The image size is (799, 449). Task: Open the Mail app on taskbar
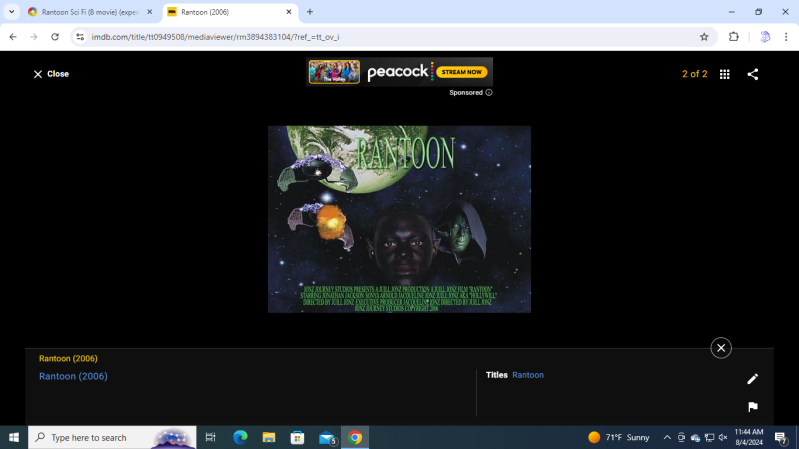coord(327,437)
